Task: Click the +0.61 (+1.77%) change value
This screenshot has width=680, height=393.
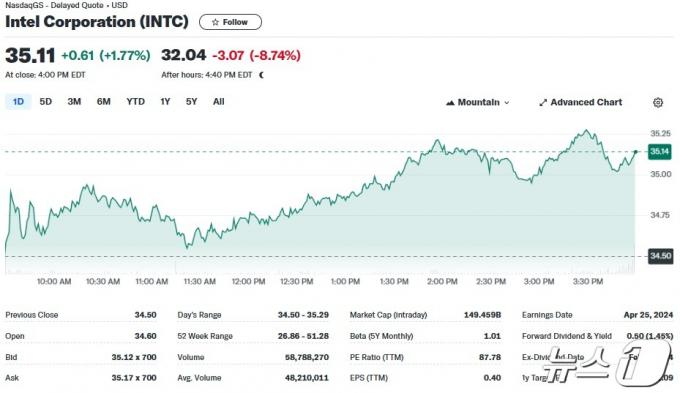Action: [106, 56]
